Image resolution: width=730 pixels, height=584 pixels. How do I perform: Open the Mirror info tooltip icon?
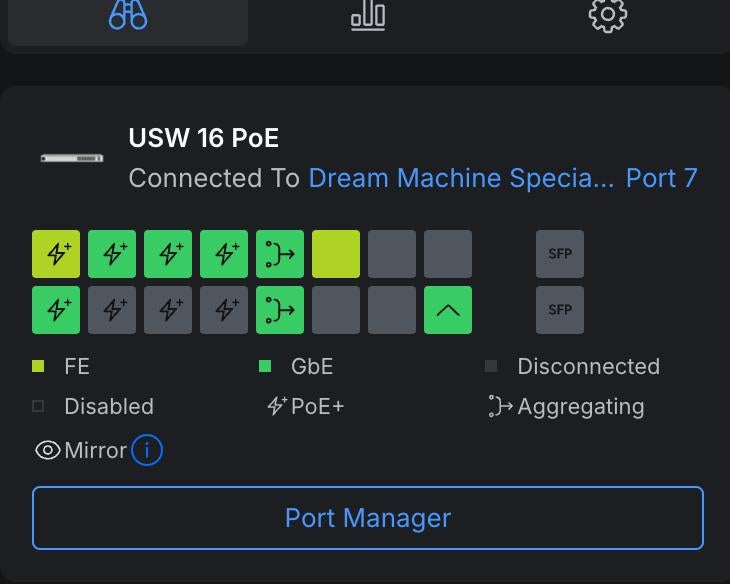click(x=147, y=450)
